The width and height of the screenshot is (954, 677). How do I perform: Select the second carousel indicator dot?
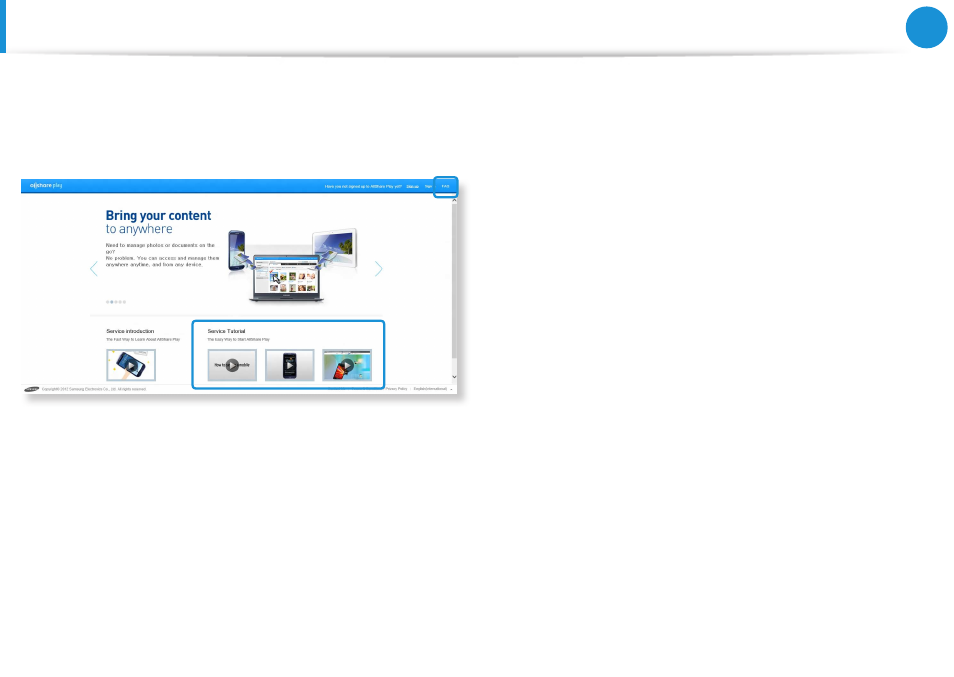click(x=112, y=301)
